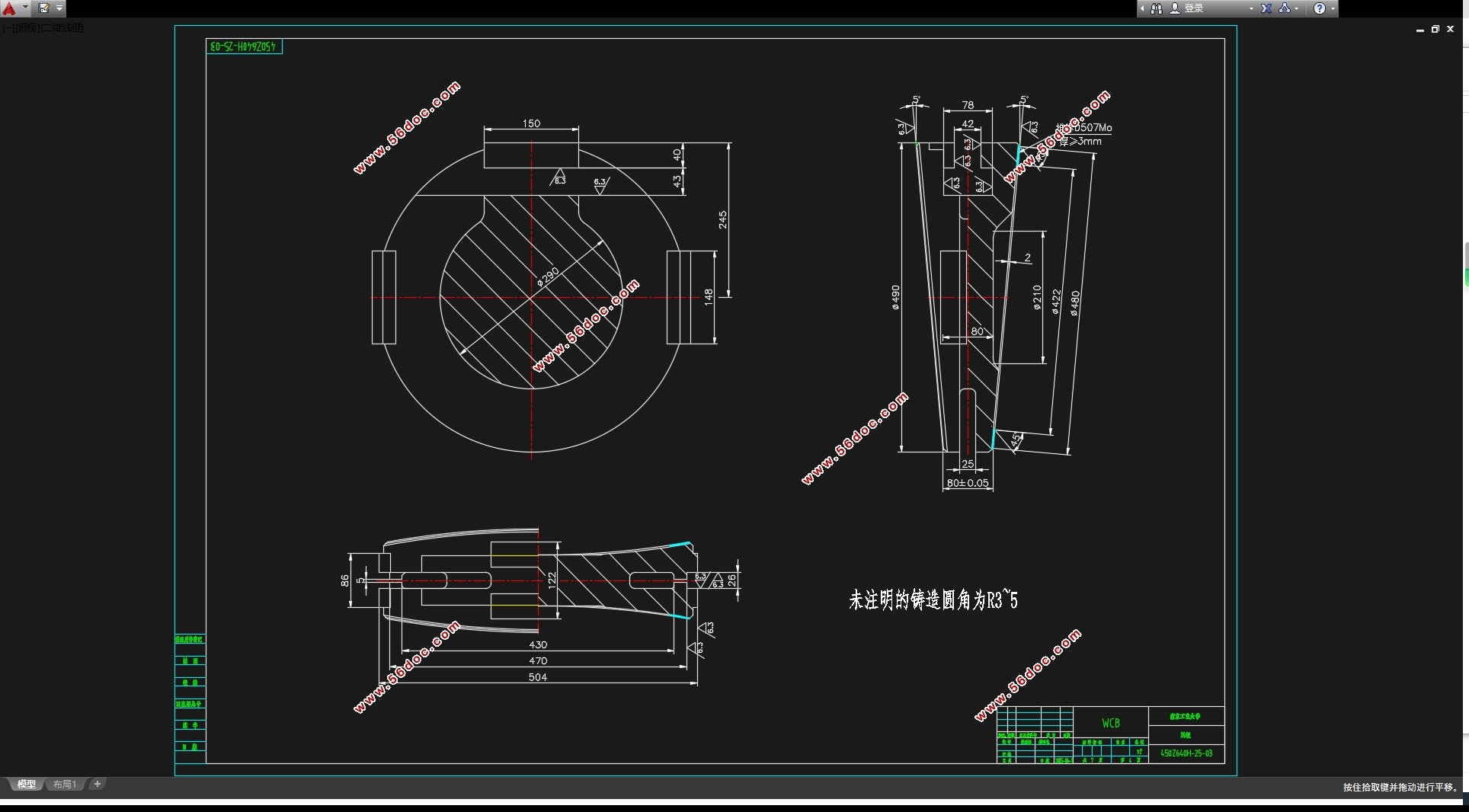Open the viewport controls [-] menu

(x=8, y=28)
